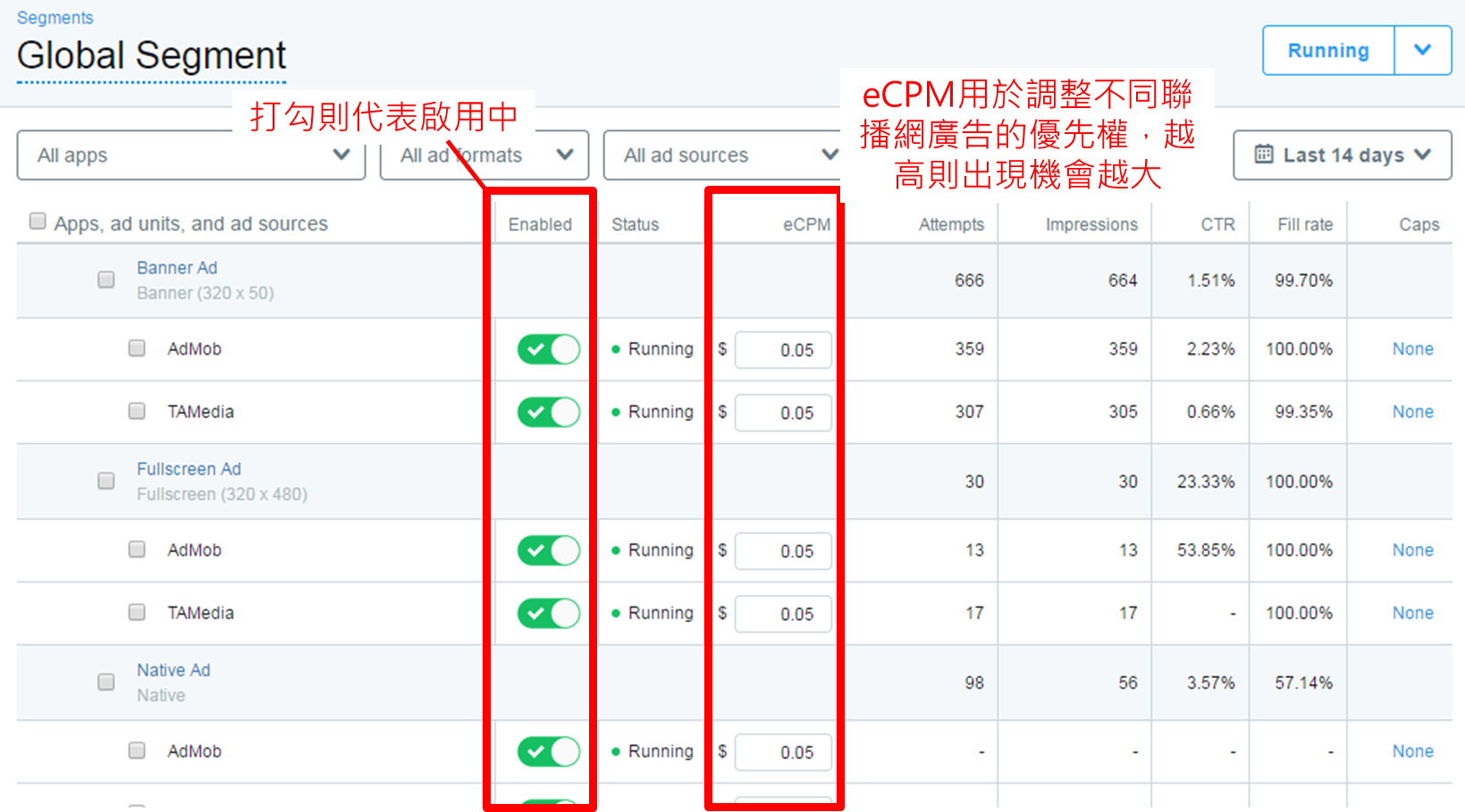Viewport: 1465px width, 812px height.
Task: Check the Fullscreen Ad row checkbox
Action: point(106,481)
